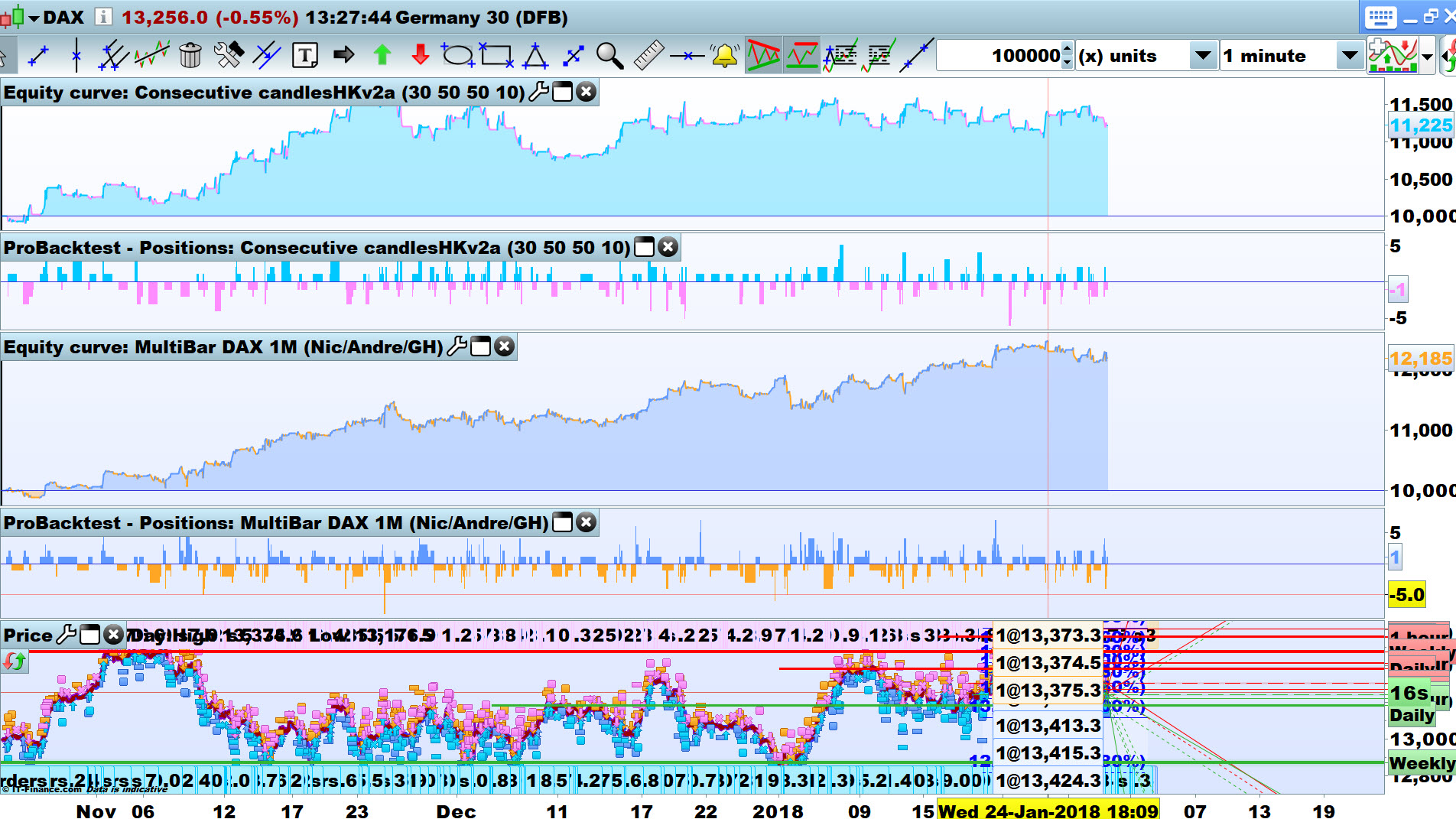This screenshot has height=819, width=1456.
Task: Open the Price panel settings wrench
Action: tap(67, 635)
